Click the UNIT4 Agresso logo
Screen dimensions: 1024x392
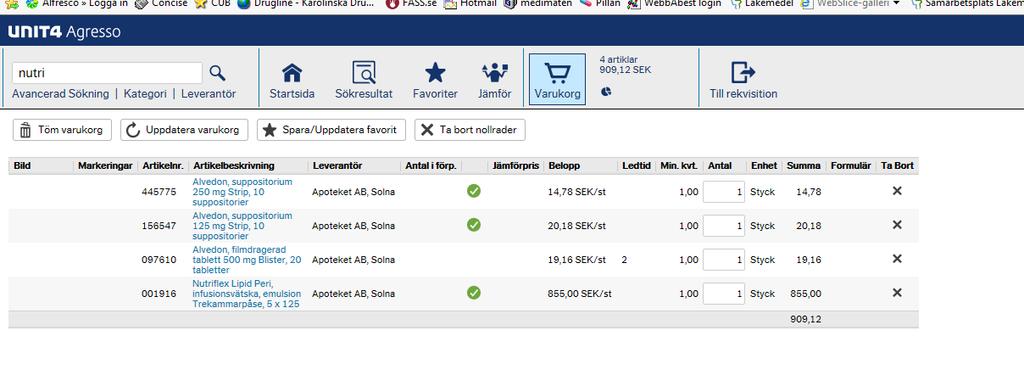(64, 31)
